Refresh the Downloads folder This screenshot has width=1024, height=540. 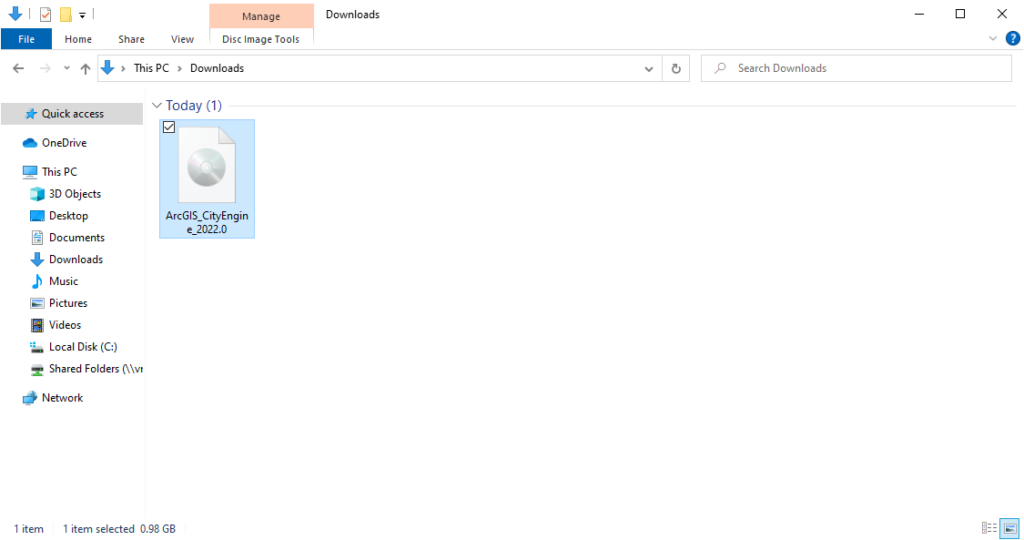tap(676, 69)
